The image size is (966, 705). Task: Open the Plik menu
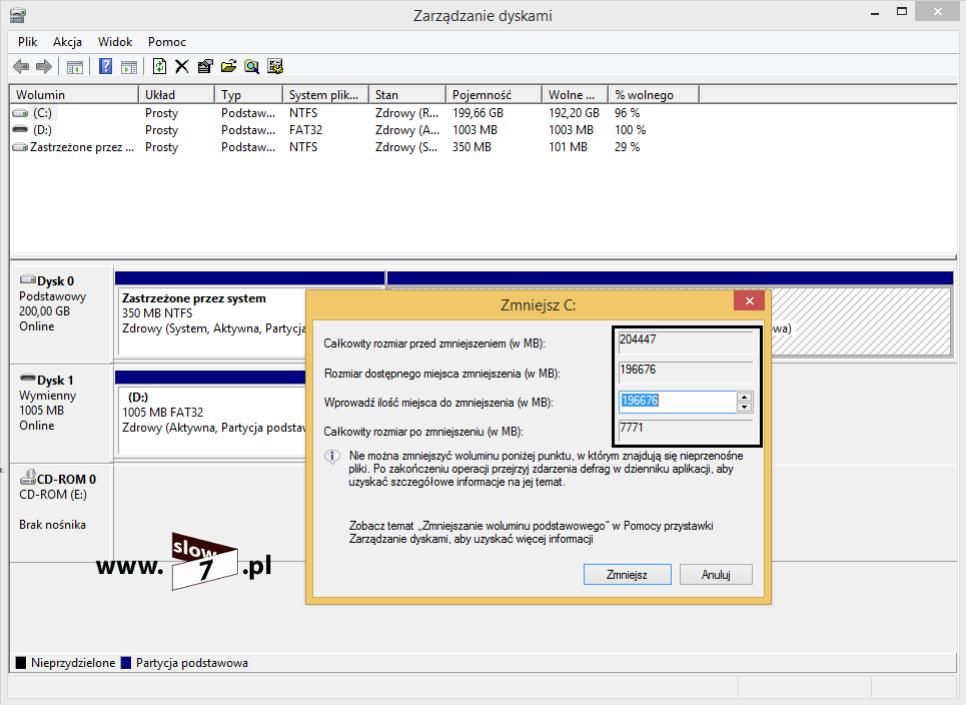point(27,42)
